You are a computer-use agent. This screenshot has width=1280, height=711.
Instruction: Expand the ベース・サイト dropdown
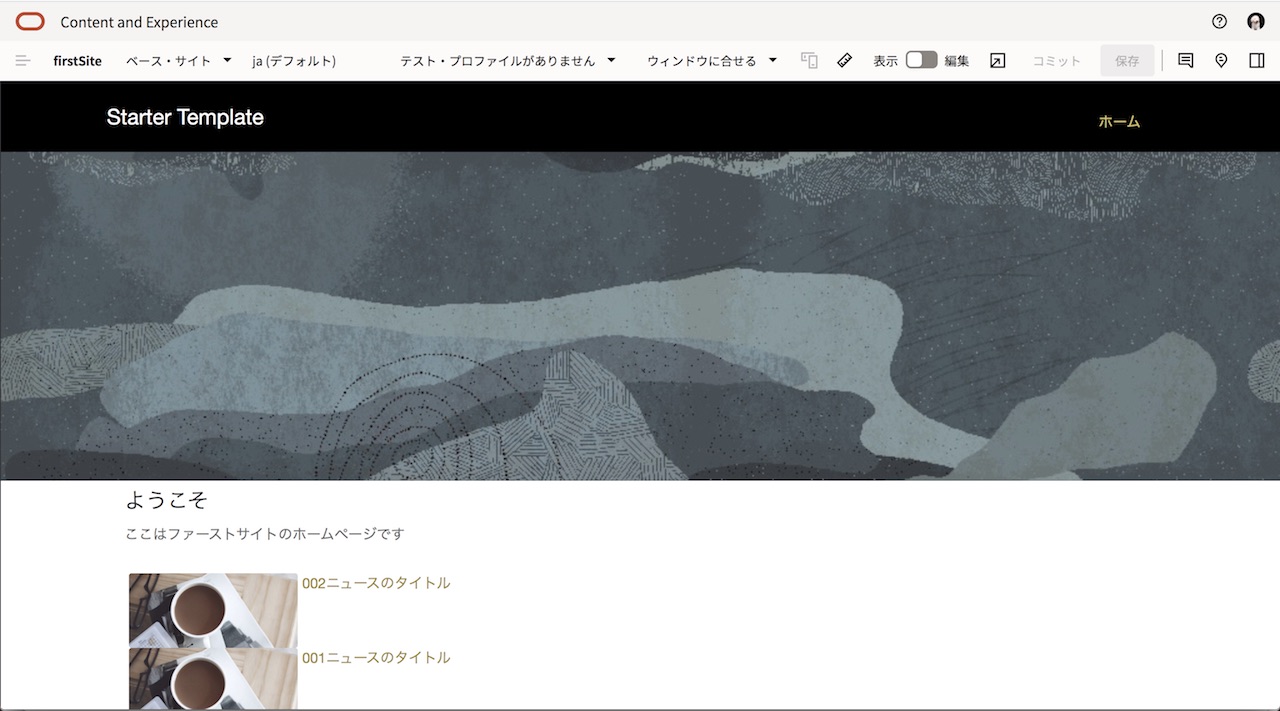pyautogui.click(x=178, y=61)
